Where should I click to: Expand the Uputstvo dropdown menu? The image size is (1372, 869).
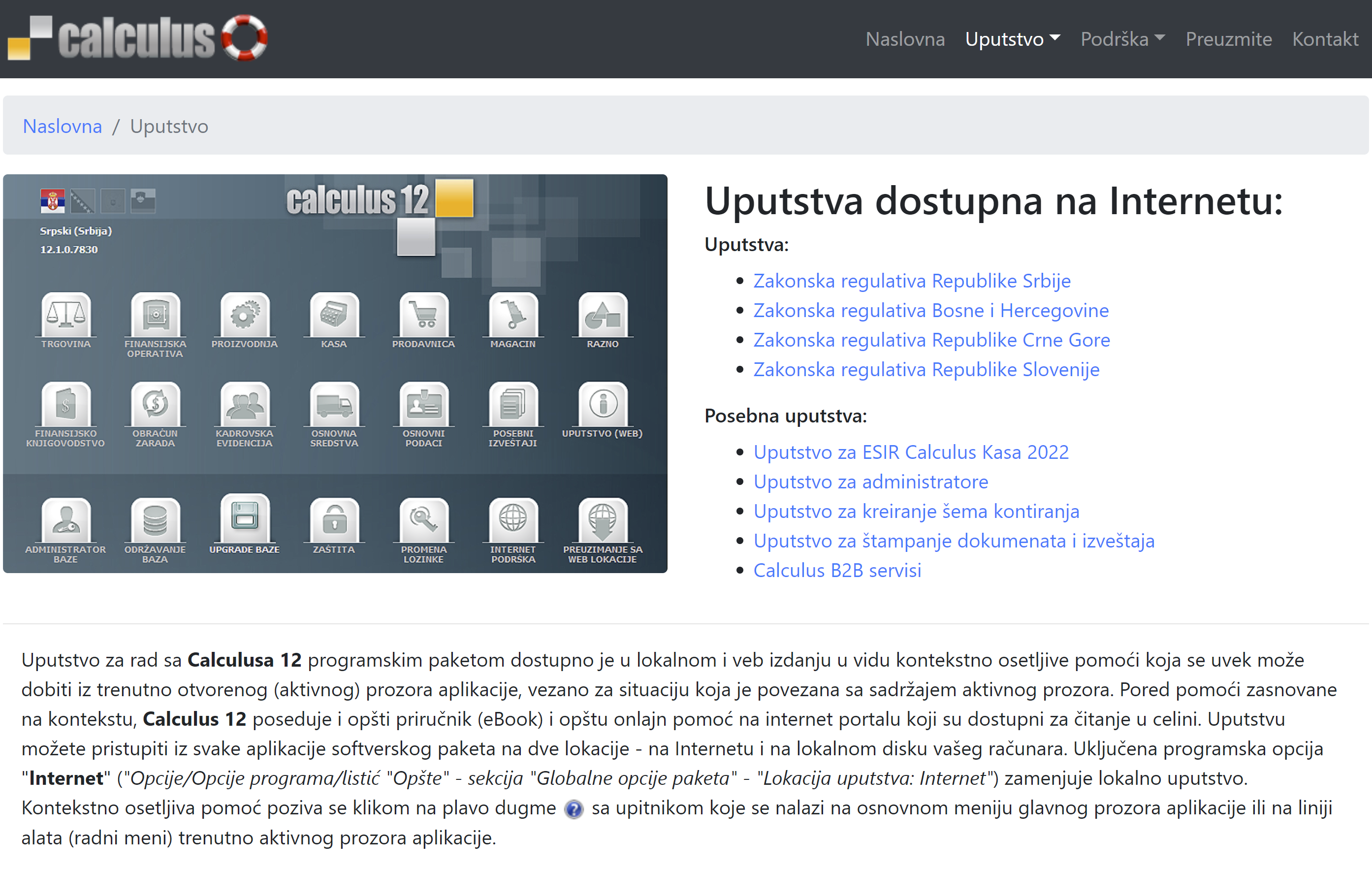click(1013, 39)
